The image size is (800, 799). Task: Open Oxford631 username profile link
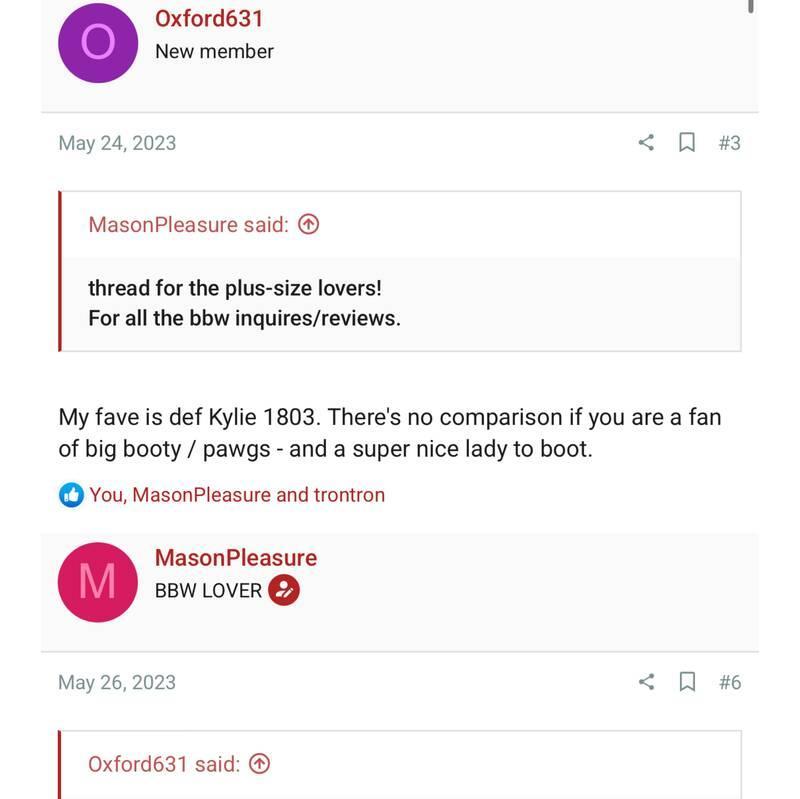(209, 18)
